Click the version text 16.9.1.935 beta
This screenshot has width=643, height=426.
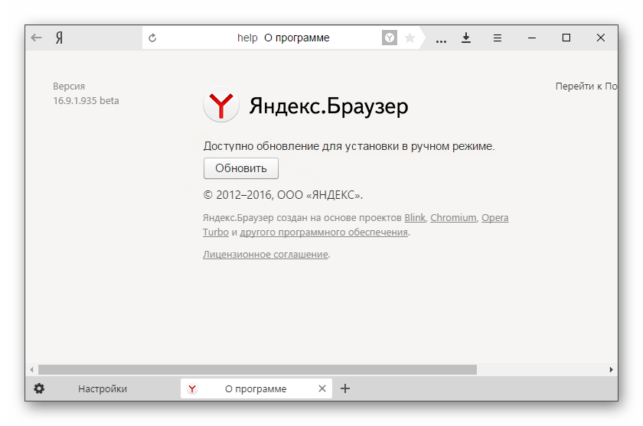[86, 101]
